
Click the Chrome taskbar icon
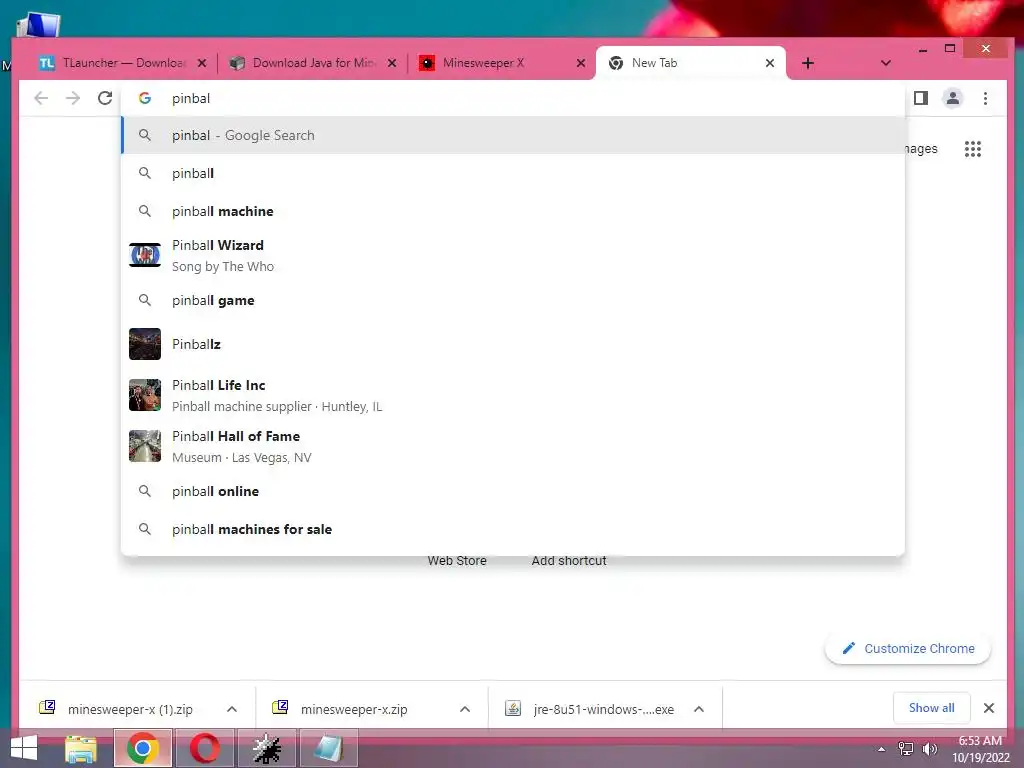pos(143,748)
